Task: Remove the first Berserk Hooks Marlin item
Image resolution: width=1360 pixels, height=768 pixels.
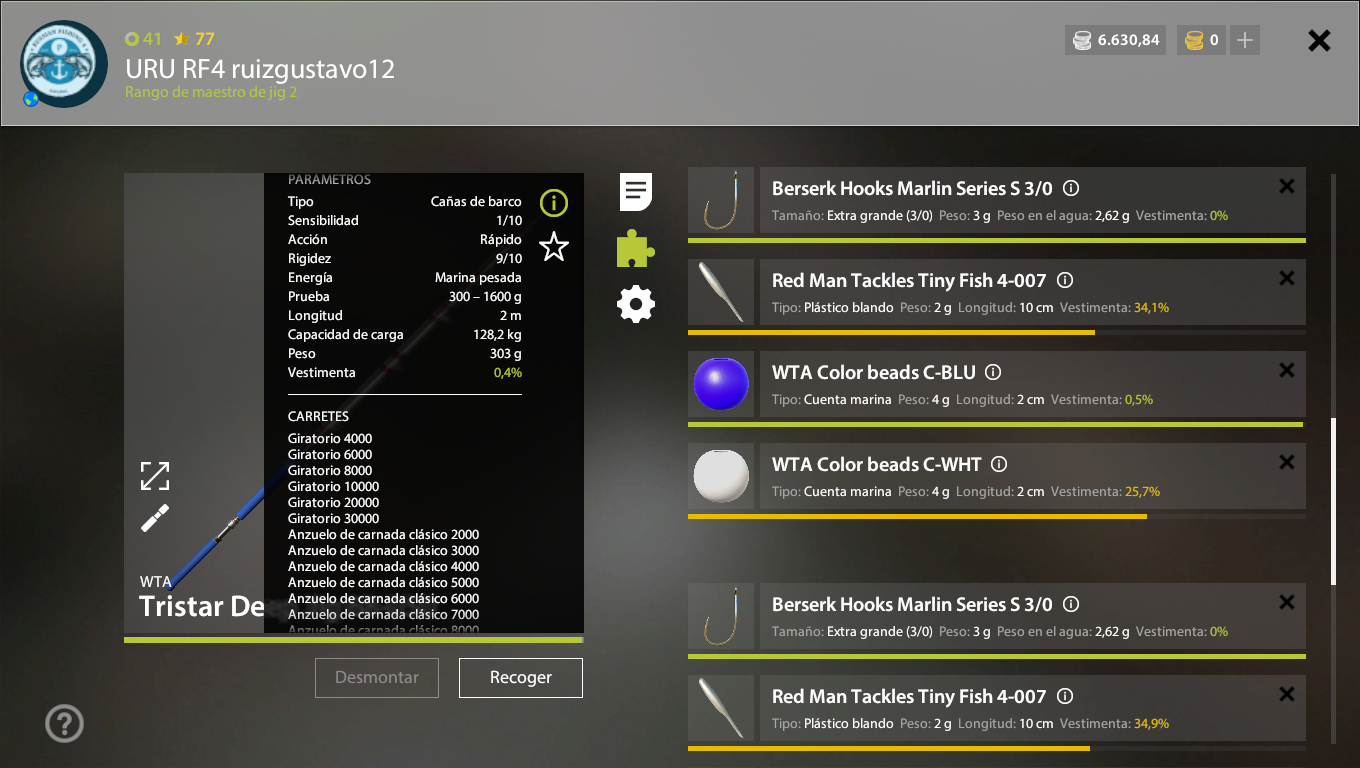Action: [x=1287, y=186]
